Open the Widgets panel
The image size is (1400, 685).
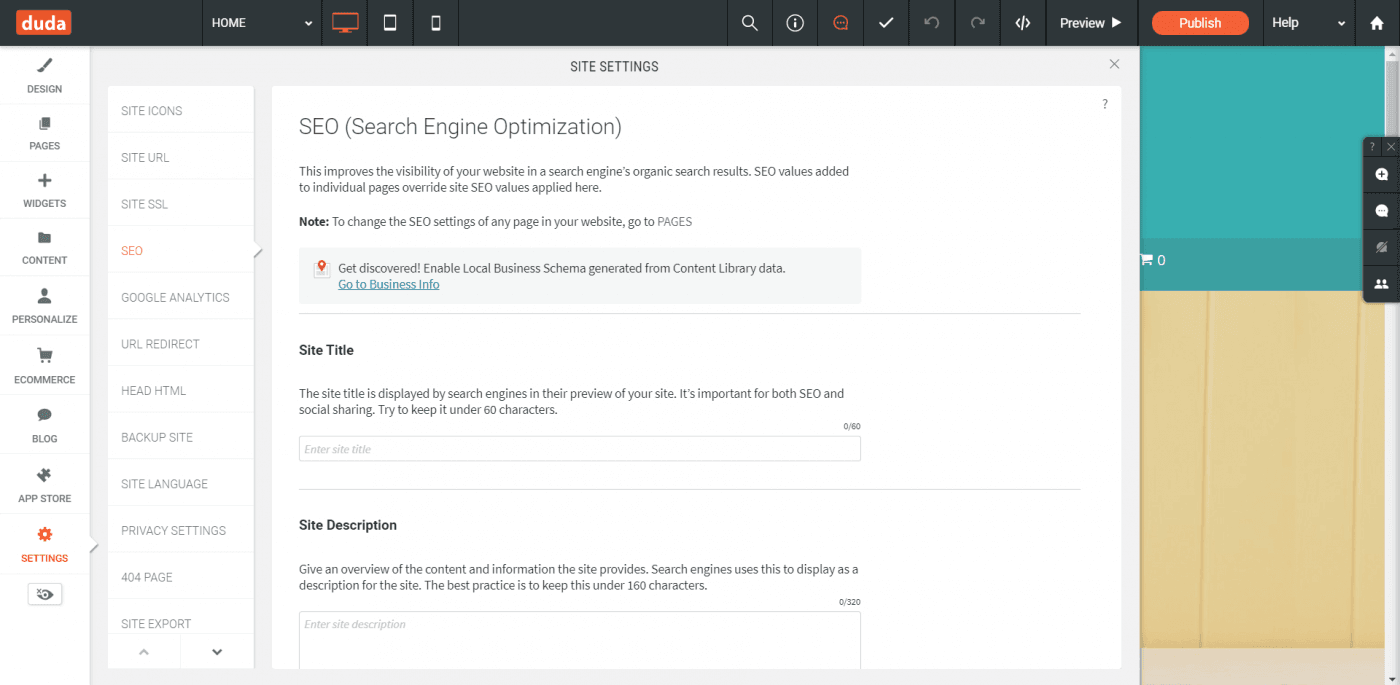click(45, 191)
